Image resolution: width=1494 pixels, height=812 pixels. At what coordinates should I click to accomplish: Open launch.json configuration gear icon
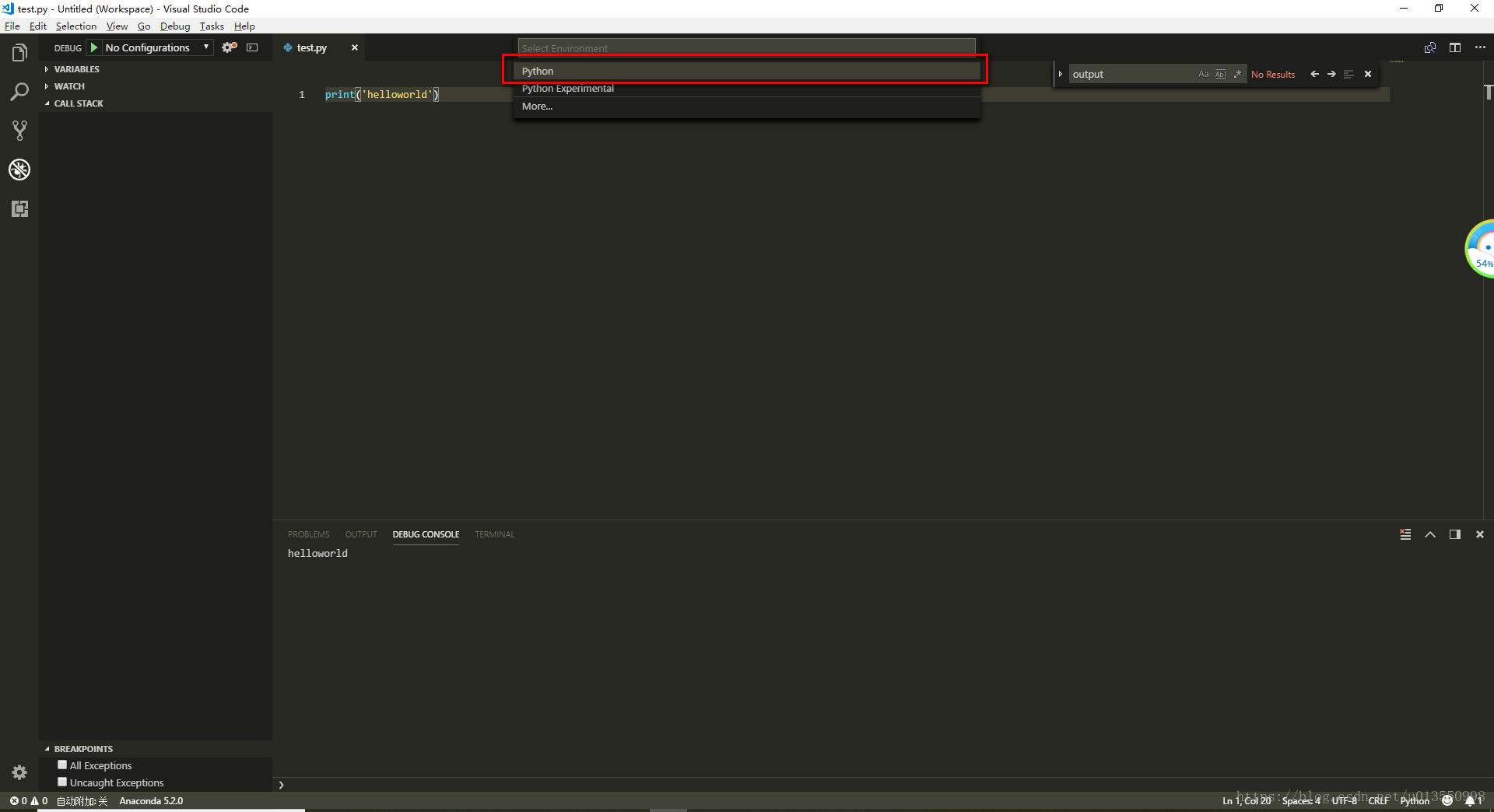coord(229,47)
